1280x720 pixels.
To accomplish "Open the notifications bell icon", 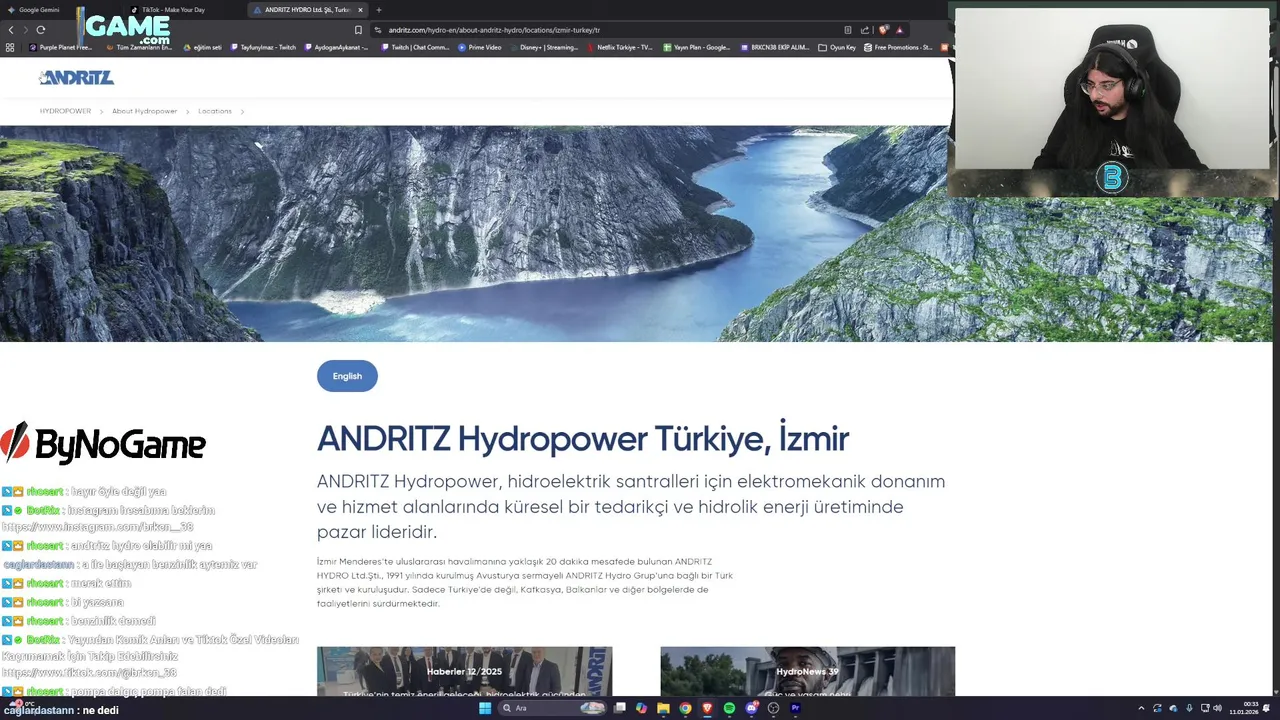I will pyautogui.click(x=1266, y=708).
